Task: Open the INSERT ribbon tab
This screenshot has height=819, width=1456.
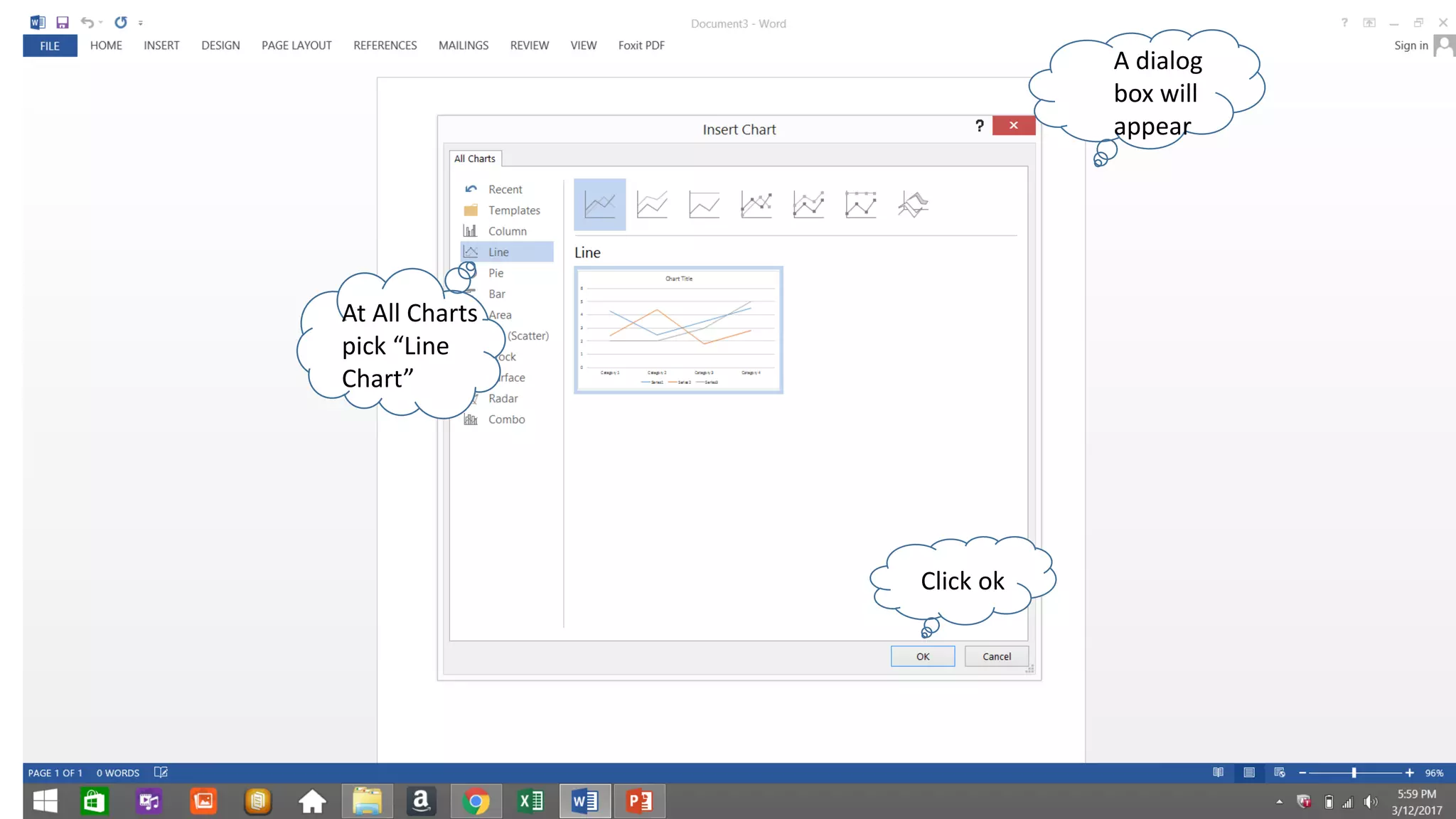Action: pos(161,45)
